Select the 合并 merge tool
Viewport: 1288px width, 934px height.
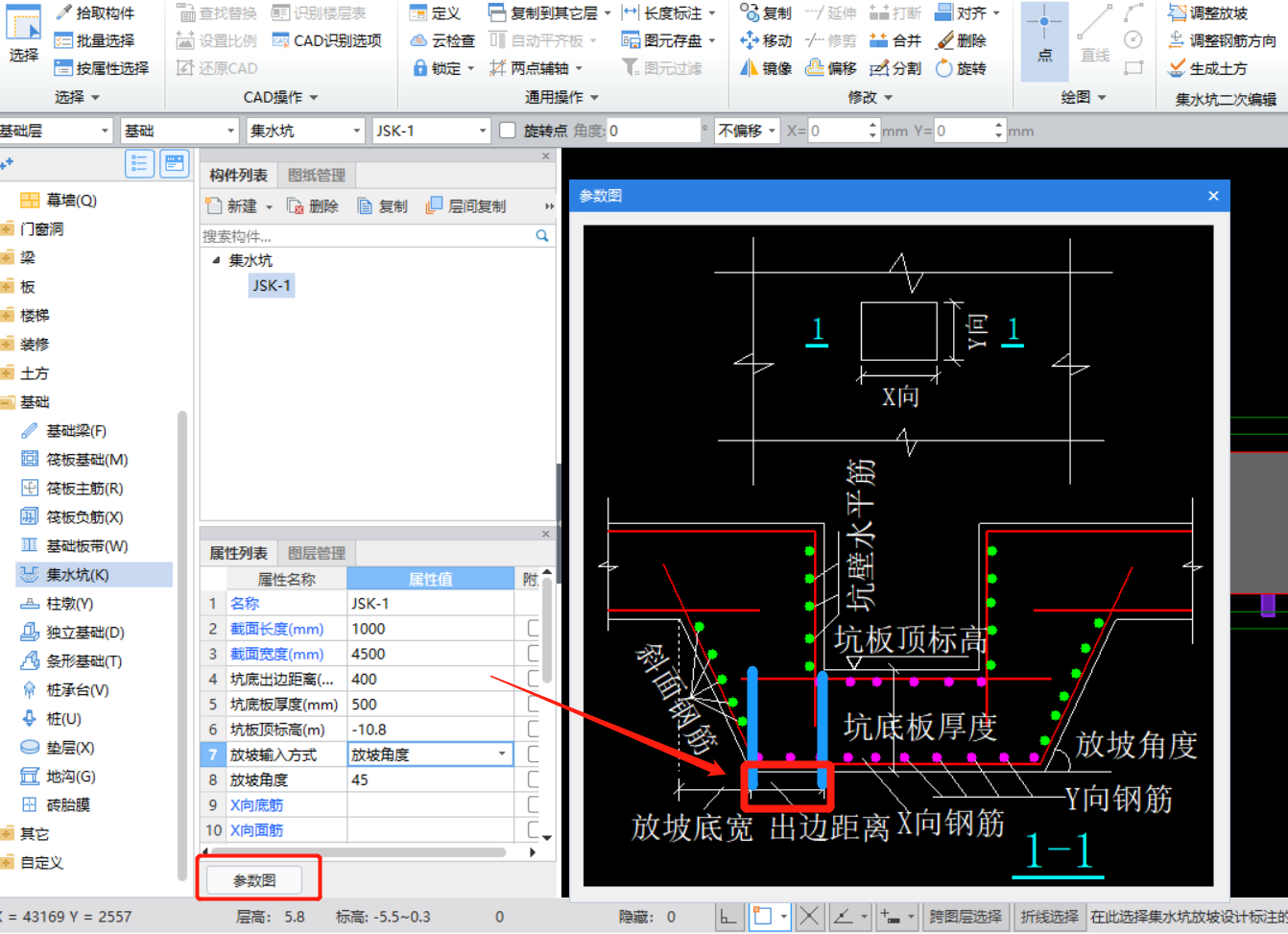[894, 40]
